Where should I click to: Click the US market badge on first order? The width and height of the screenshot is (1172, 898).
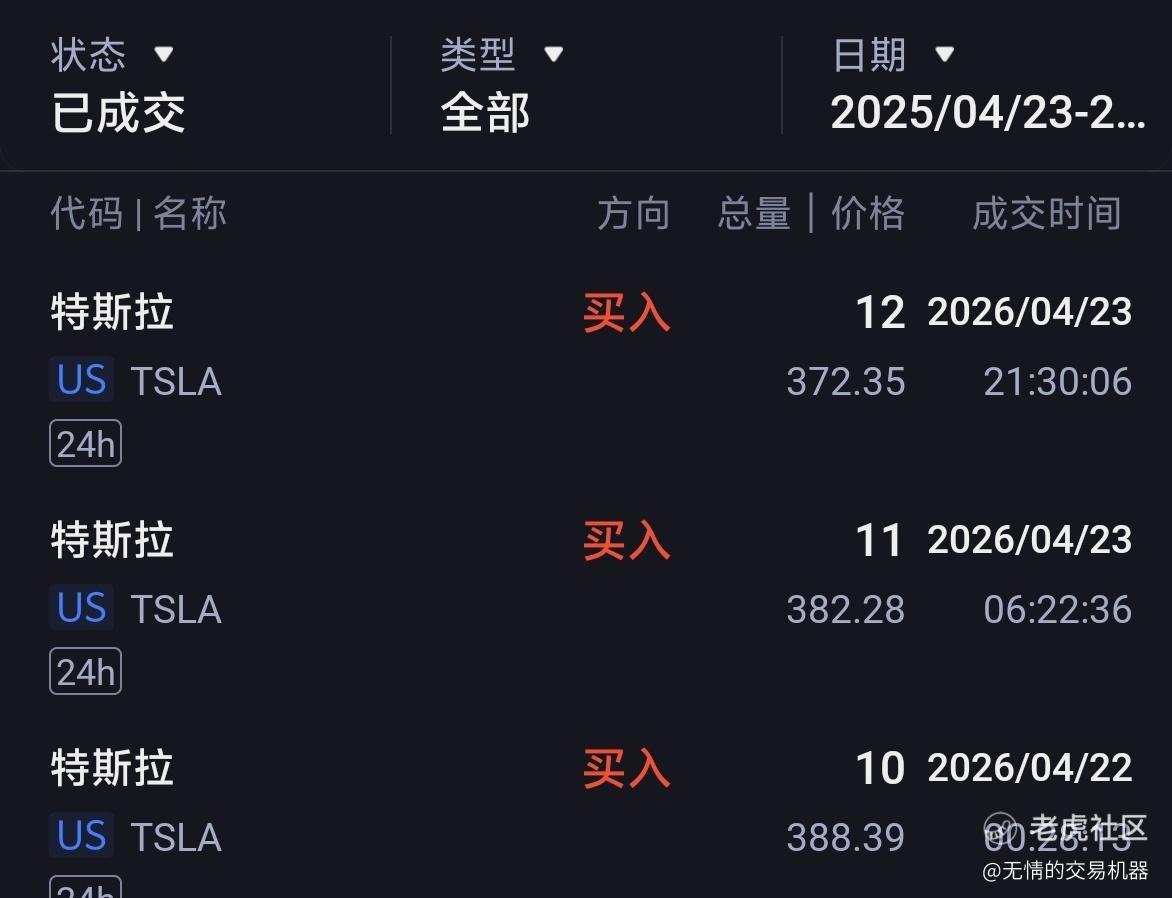[81, 381]
